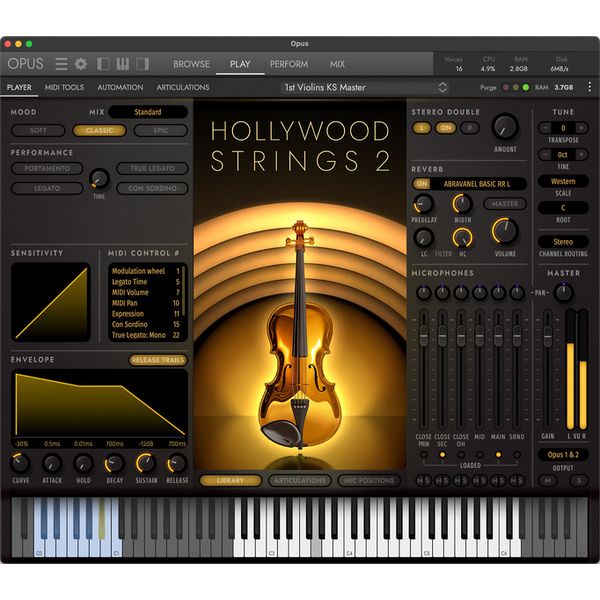Screen dimensions: 600x600
Task: Click the reverb Master button
Action: 505,204
